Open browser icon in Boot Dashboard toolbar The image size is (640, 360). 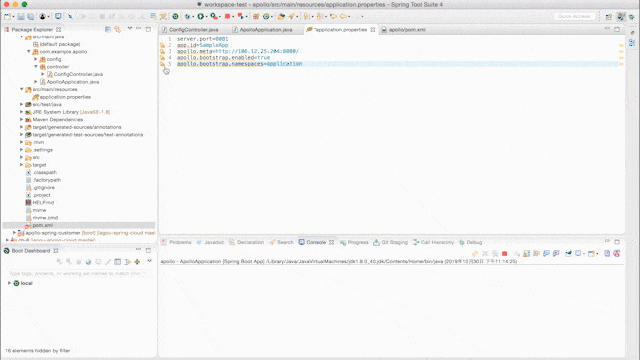pos(88,262)
